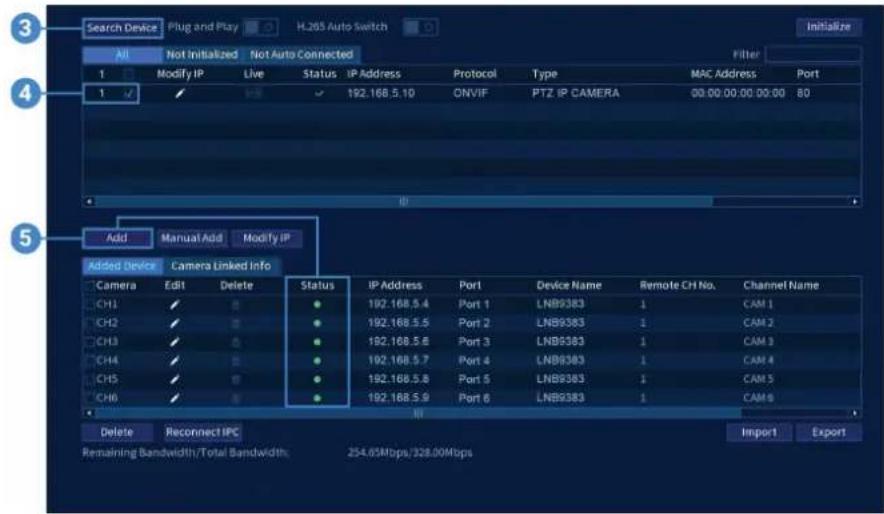This screenshot has height=514, width=884.
Task: Click the Initialize button
Action: click(828, 26)
